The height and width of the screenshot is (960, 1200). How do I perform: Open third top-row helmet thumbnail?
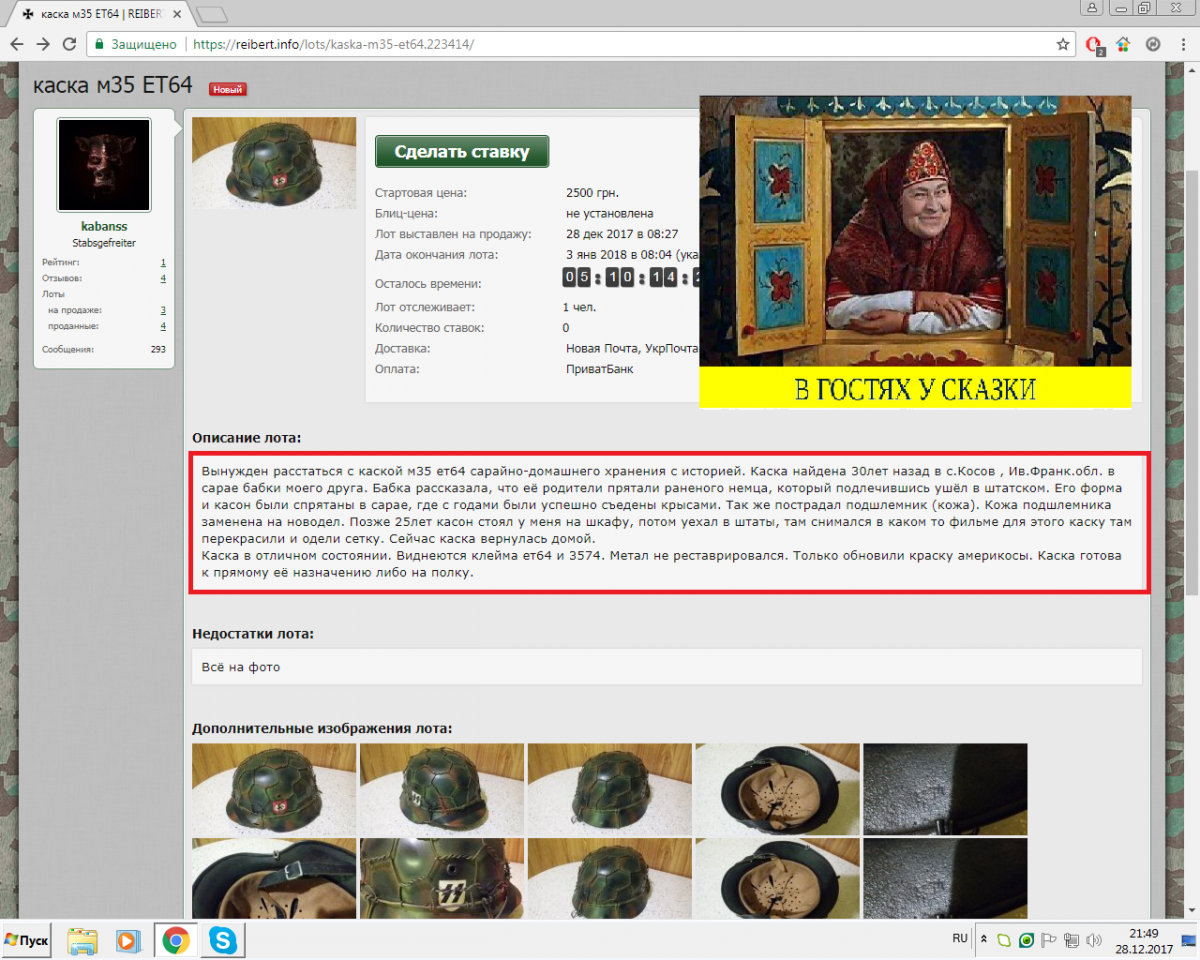click(610, 789)
